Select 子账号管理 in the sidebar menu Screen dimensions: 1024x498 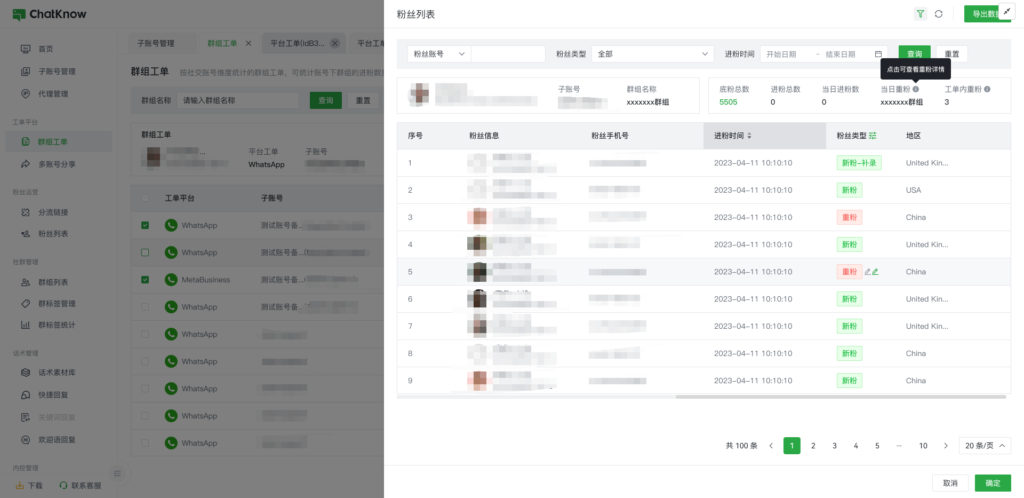pyautogui.click(x=58, y=72)
